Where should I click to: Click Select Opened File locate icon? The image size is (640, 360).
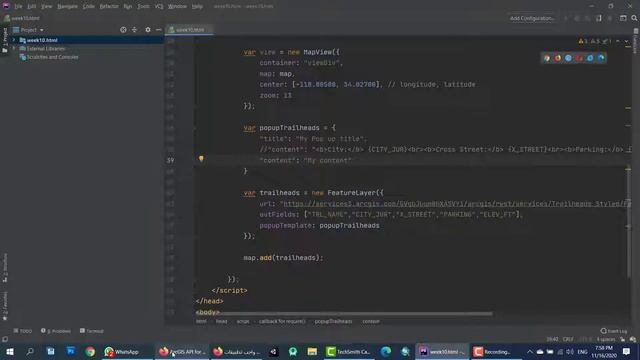[123, 30]
